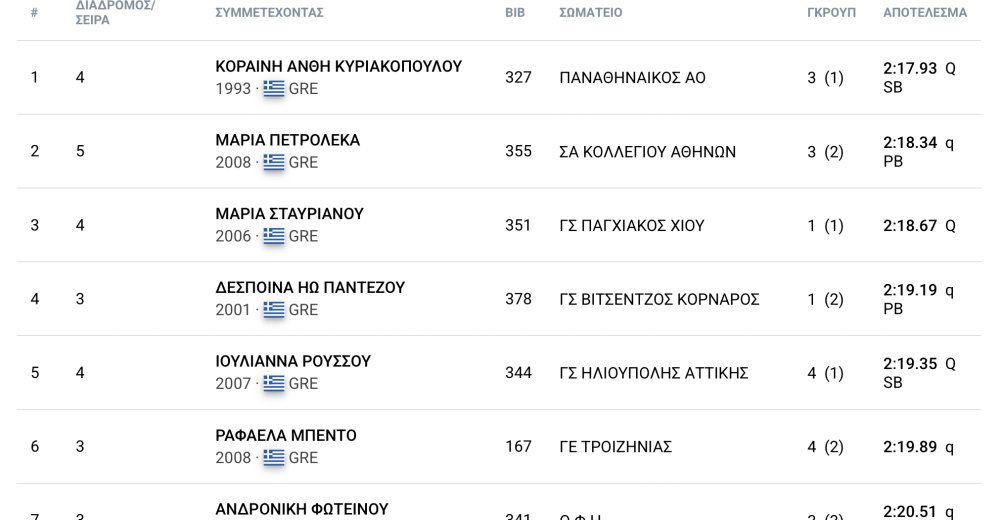Click the result 2:19.89 for ΡΑΦΑΕΛΑ ΜΠΕΝΤΟ
This screenshot has width=1000, height=520.
(x=910, y=447)
